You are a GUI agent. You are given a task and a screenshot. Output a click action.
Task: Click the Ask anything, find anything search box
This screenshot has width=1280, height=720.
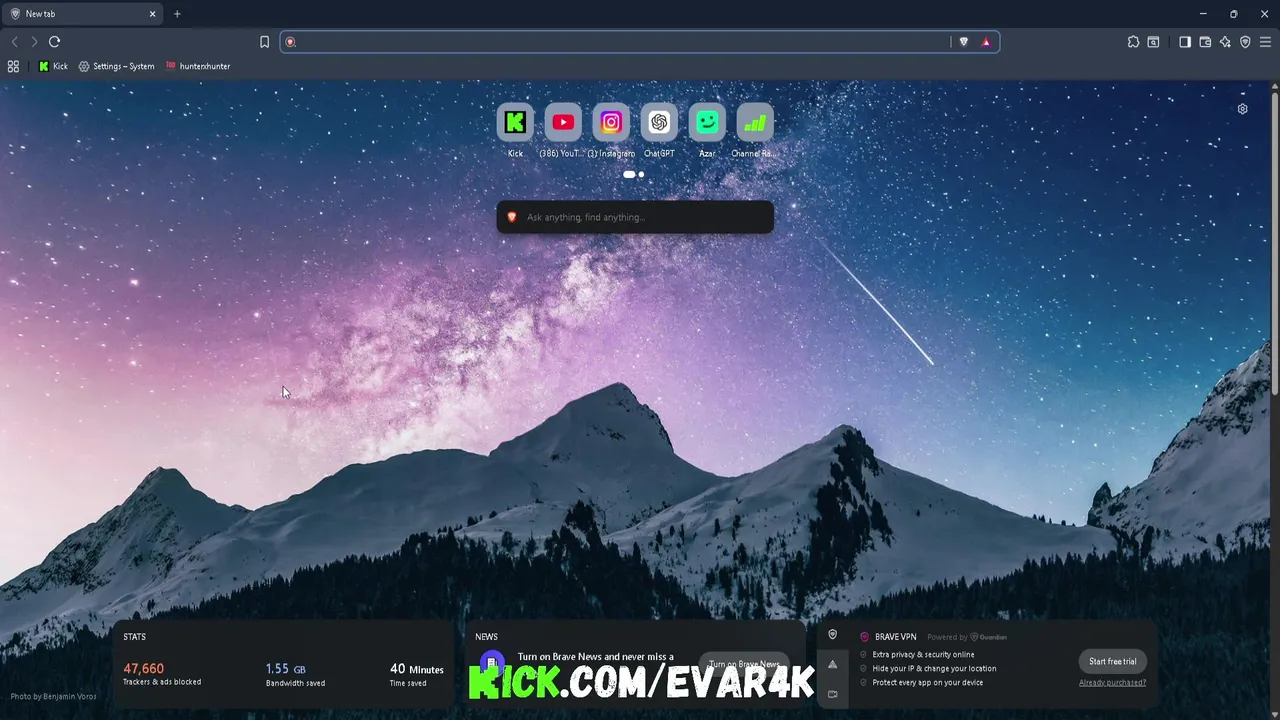[635, 217]
